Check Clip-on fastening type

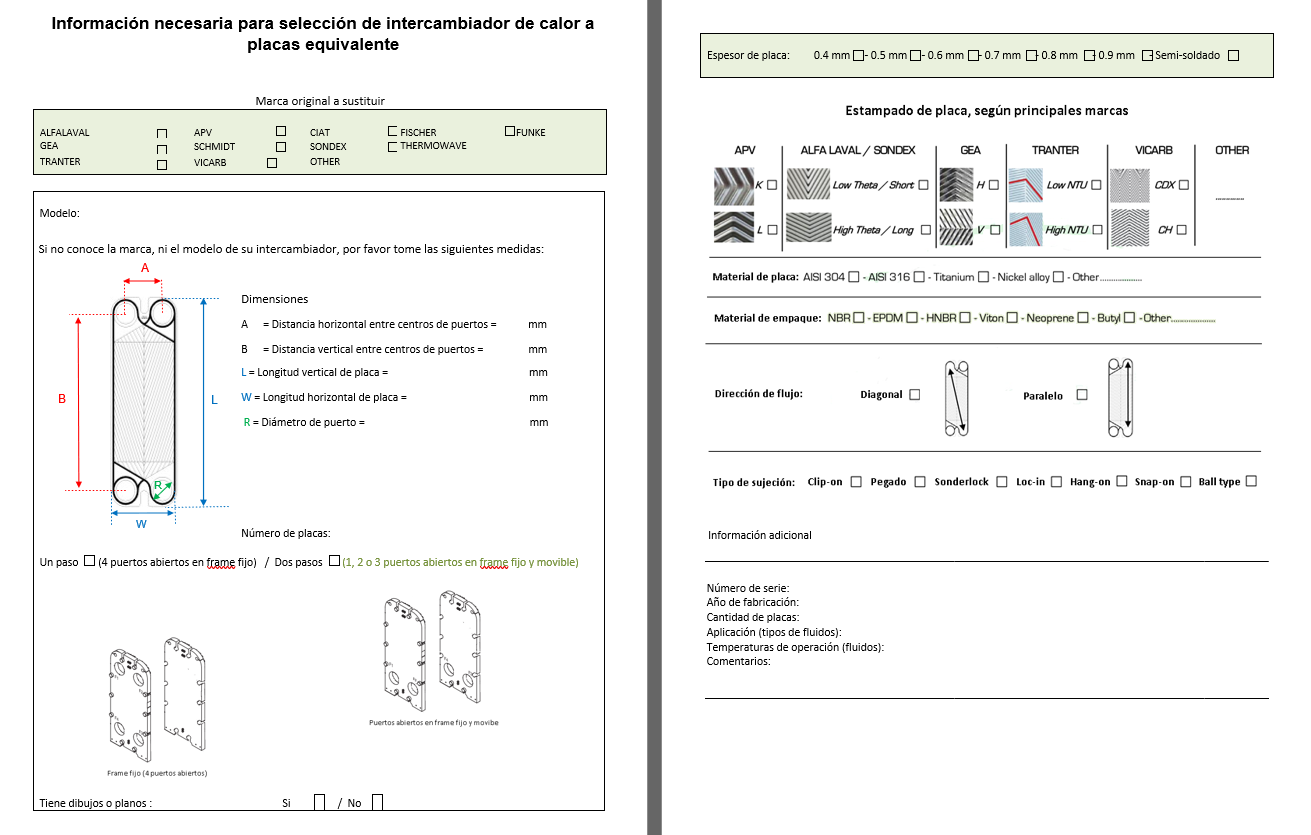pyautogui.click(x=856, y=482)
